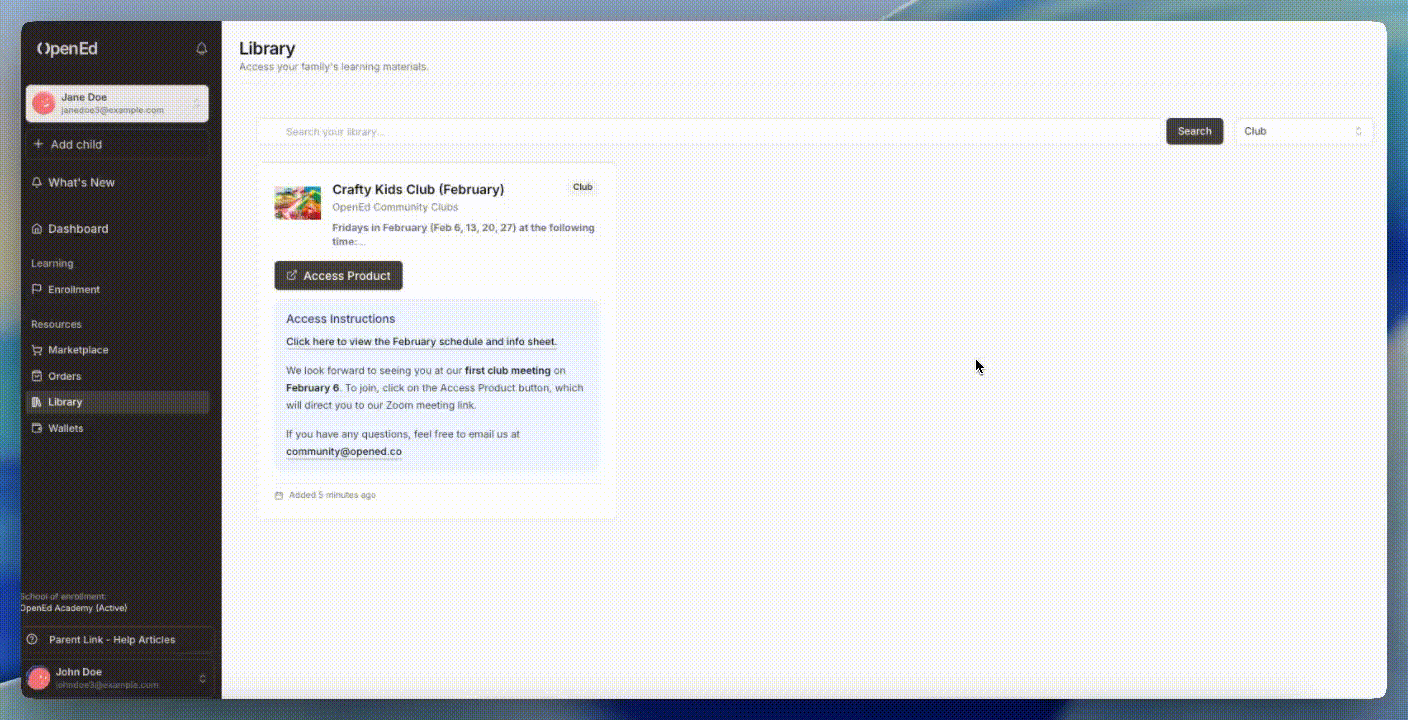The width and height of the screenshot is (1408, 720).
Task: Click the Dashboard home icon
Action: (x=37, y=229)
